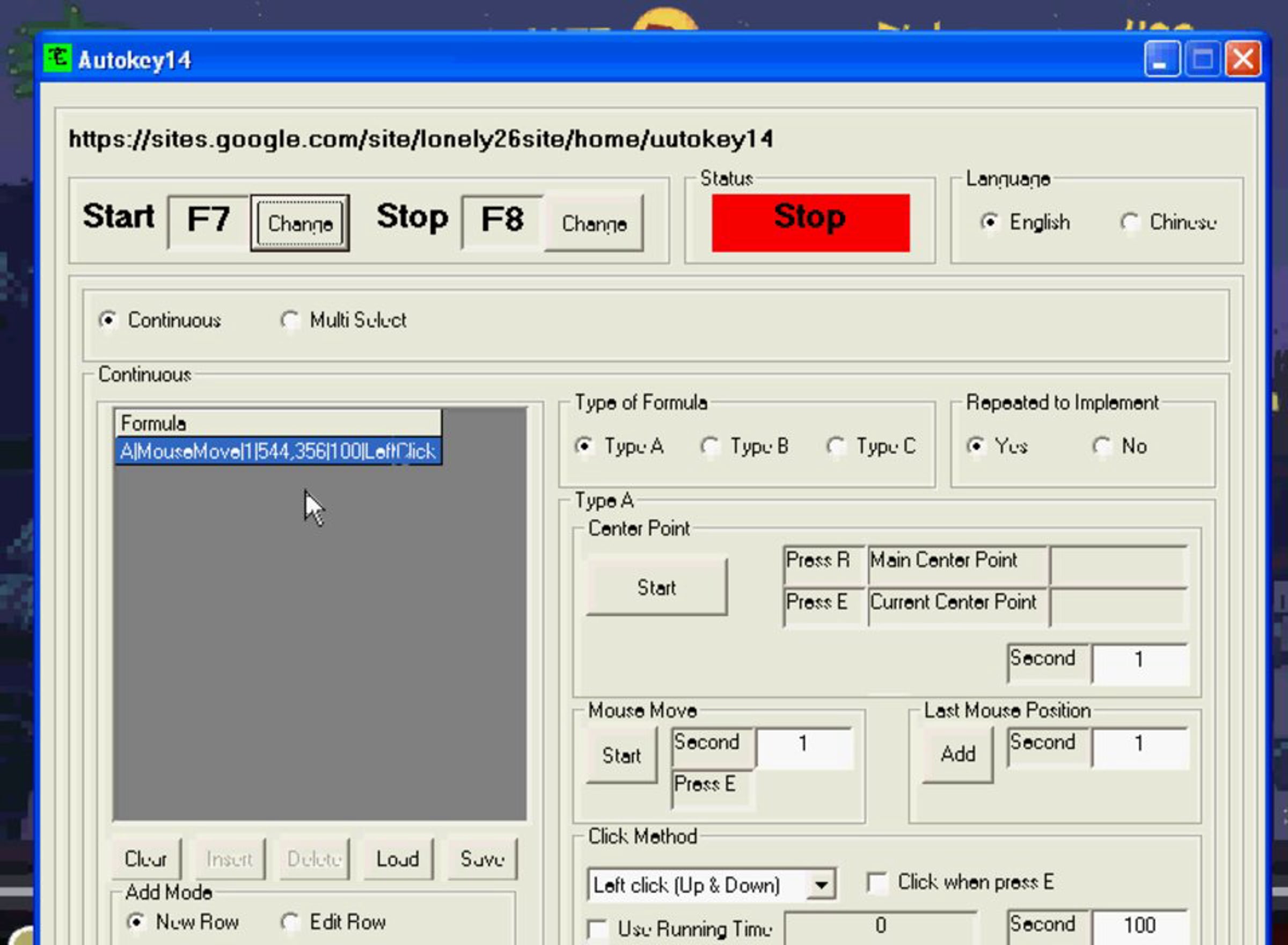Select Left click (Up & Down) combo box
This screenshot has height=945, width=1288.
coord(711,885)
